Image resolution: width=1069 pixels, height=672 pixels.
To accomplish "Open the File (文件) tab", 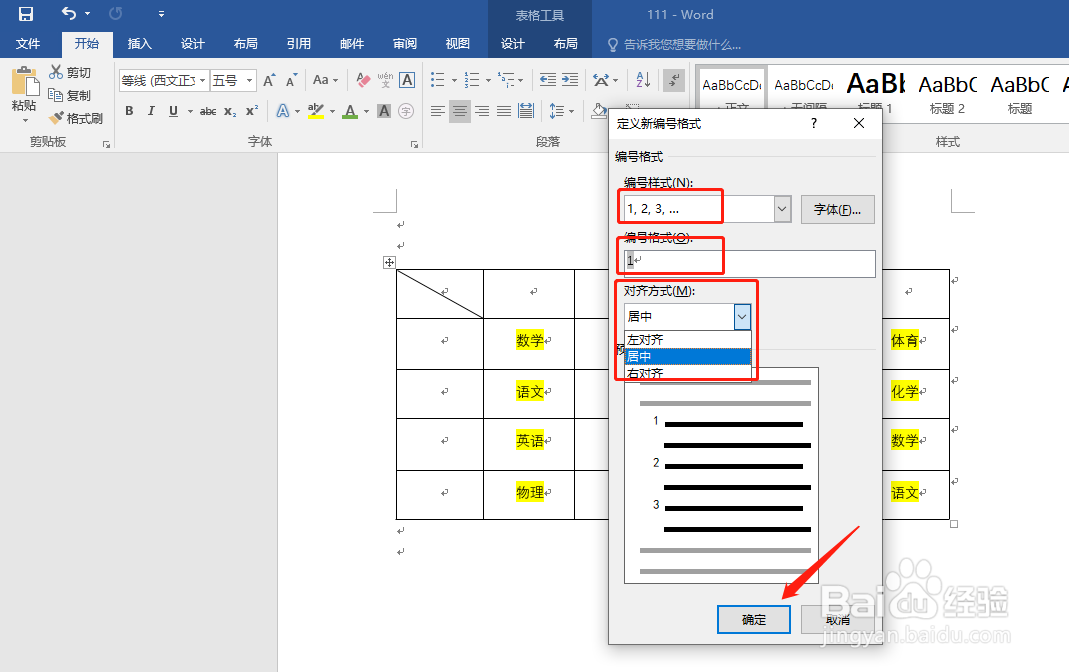I will 28,44.
